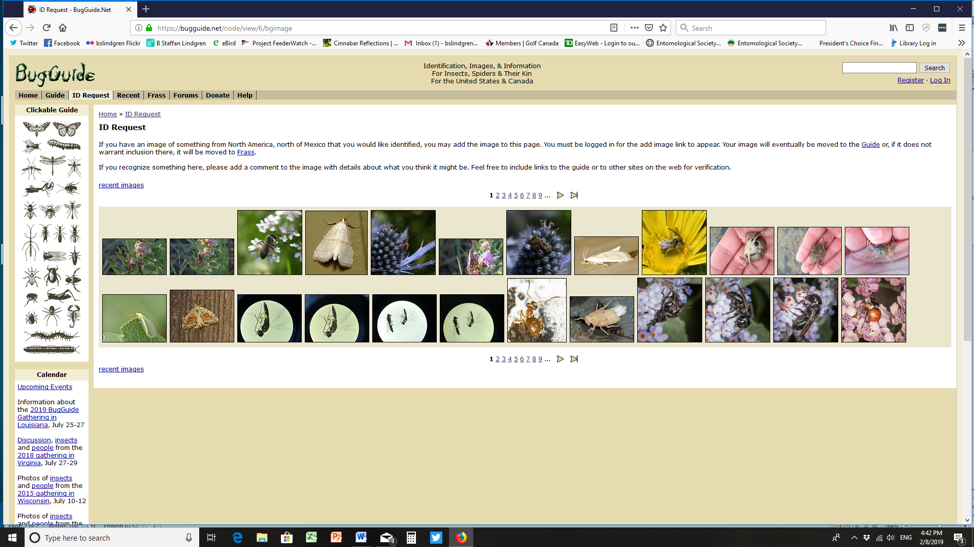Open the white moth on tan thumbnail
The height and width of the screenshot is (547, 974).
point(336,242)
